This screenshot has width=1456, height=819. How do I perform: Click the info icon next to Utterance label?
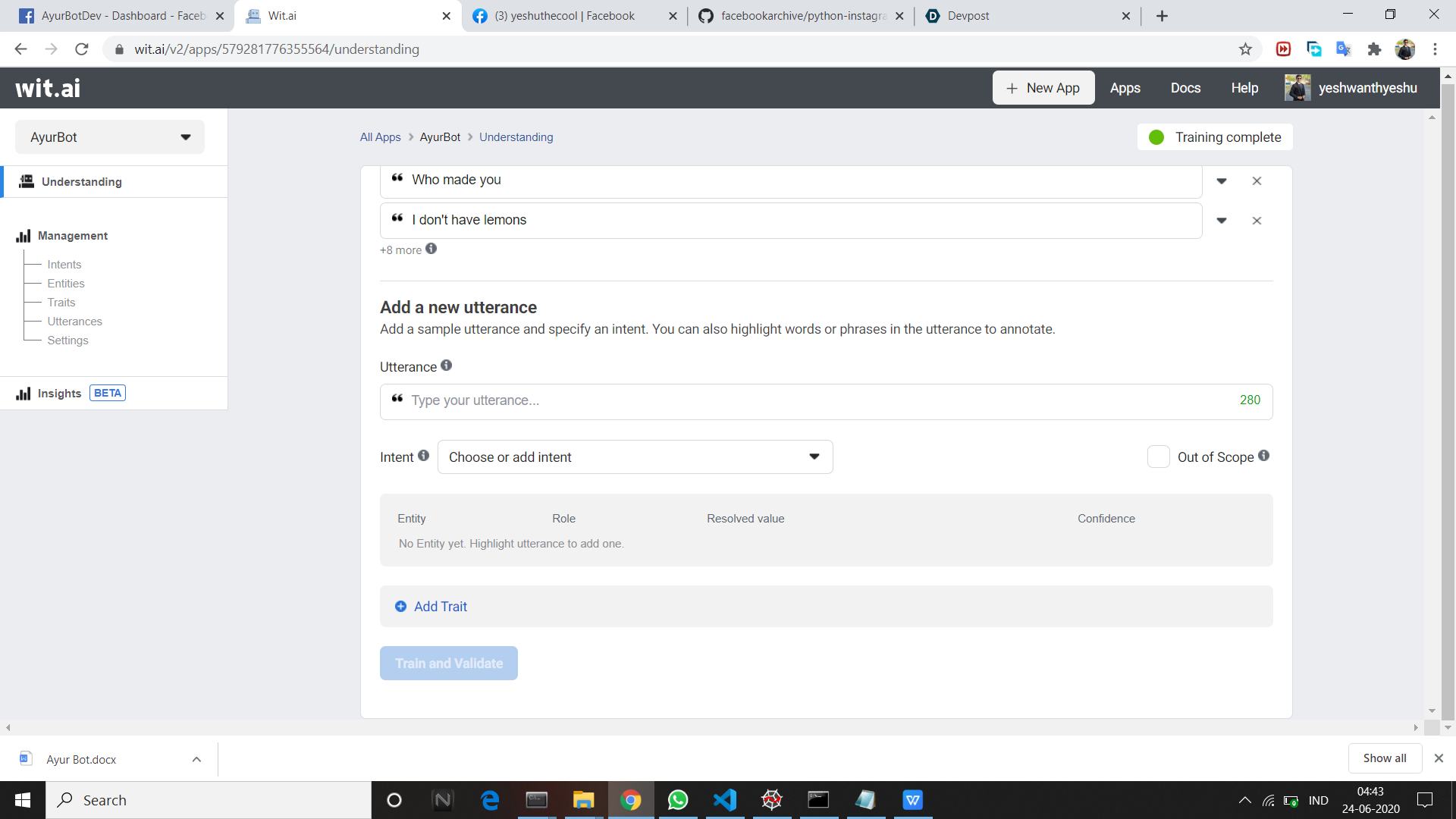coord(447,366)
